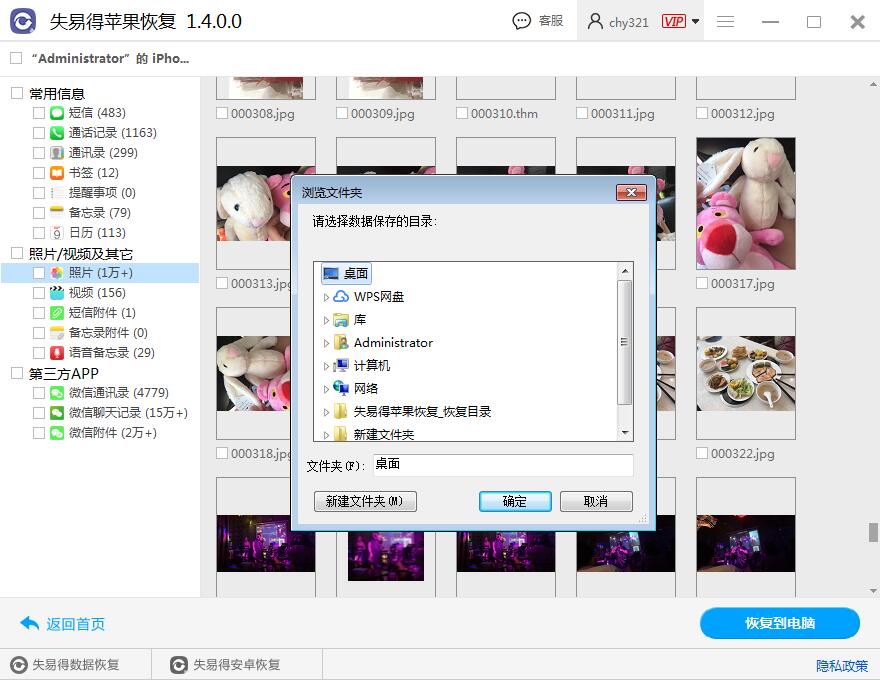
Task: Click the photo grid scrollbar thumb
Action: pos(873,532)
